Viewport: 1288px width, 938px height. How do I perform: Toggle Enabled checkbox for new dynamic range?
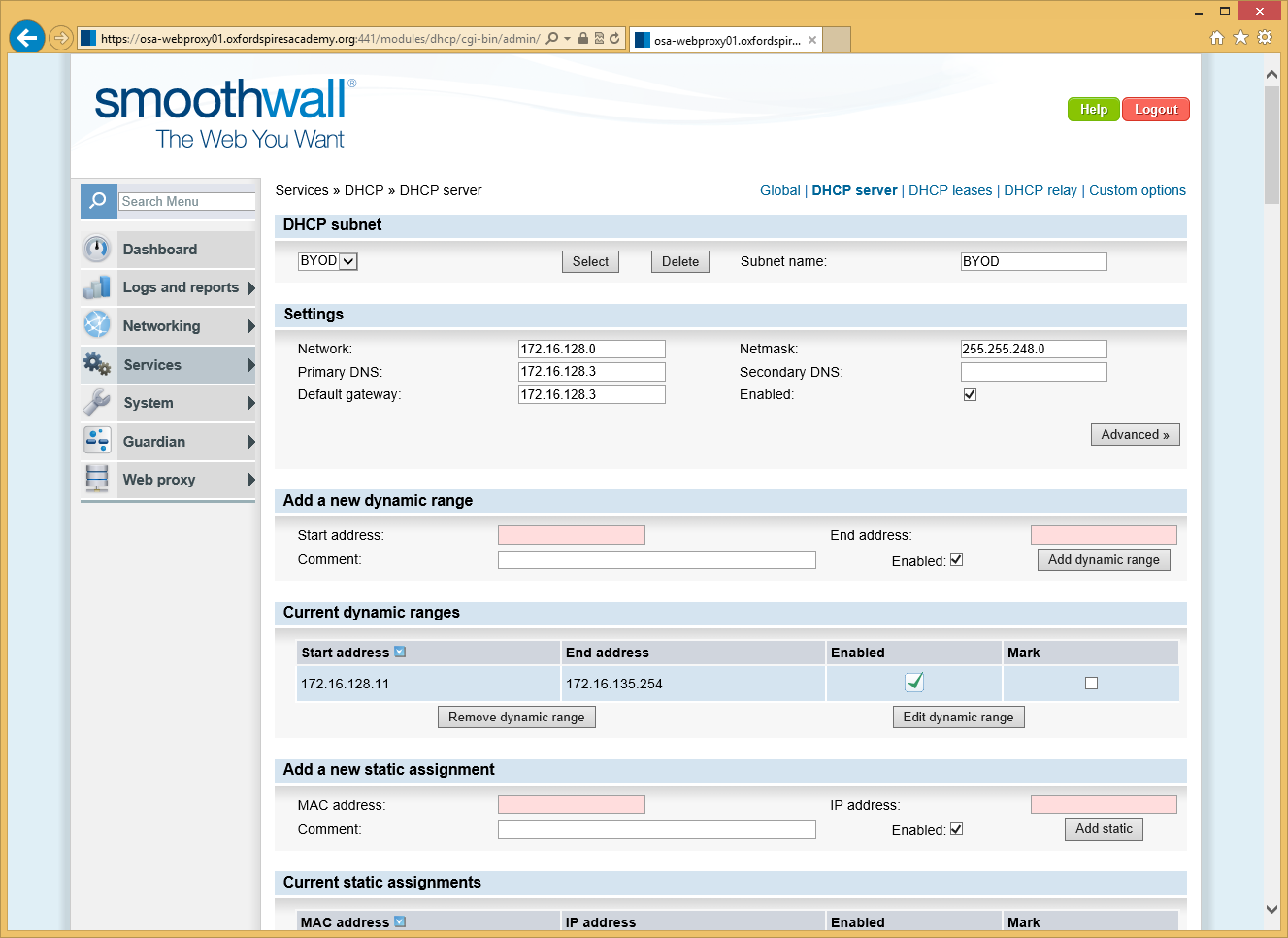tap(956, 559)
